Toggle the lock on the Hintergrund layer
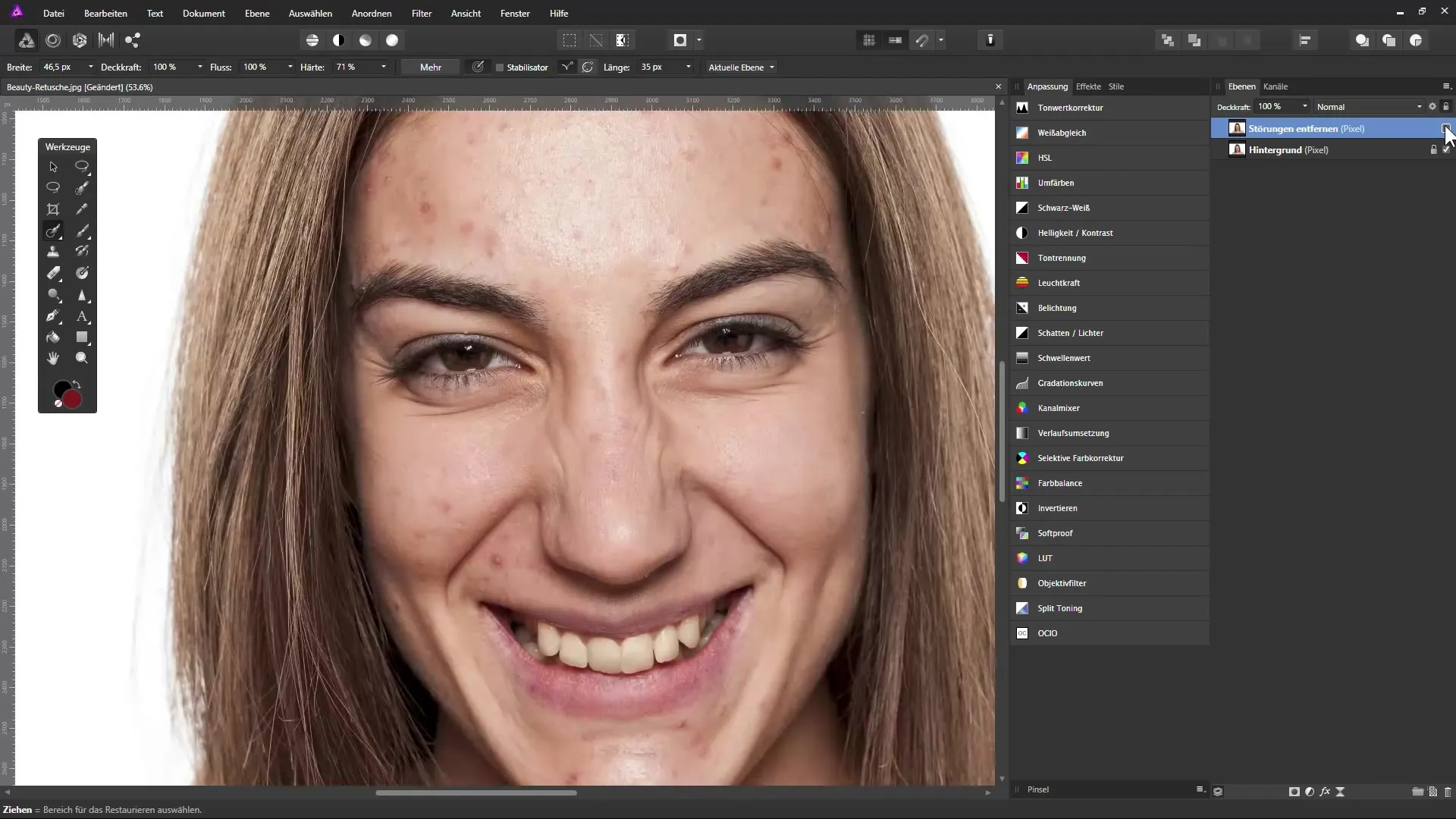Viewport: 1456px width, 819px height. [x=1433, y=149]
